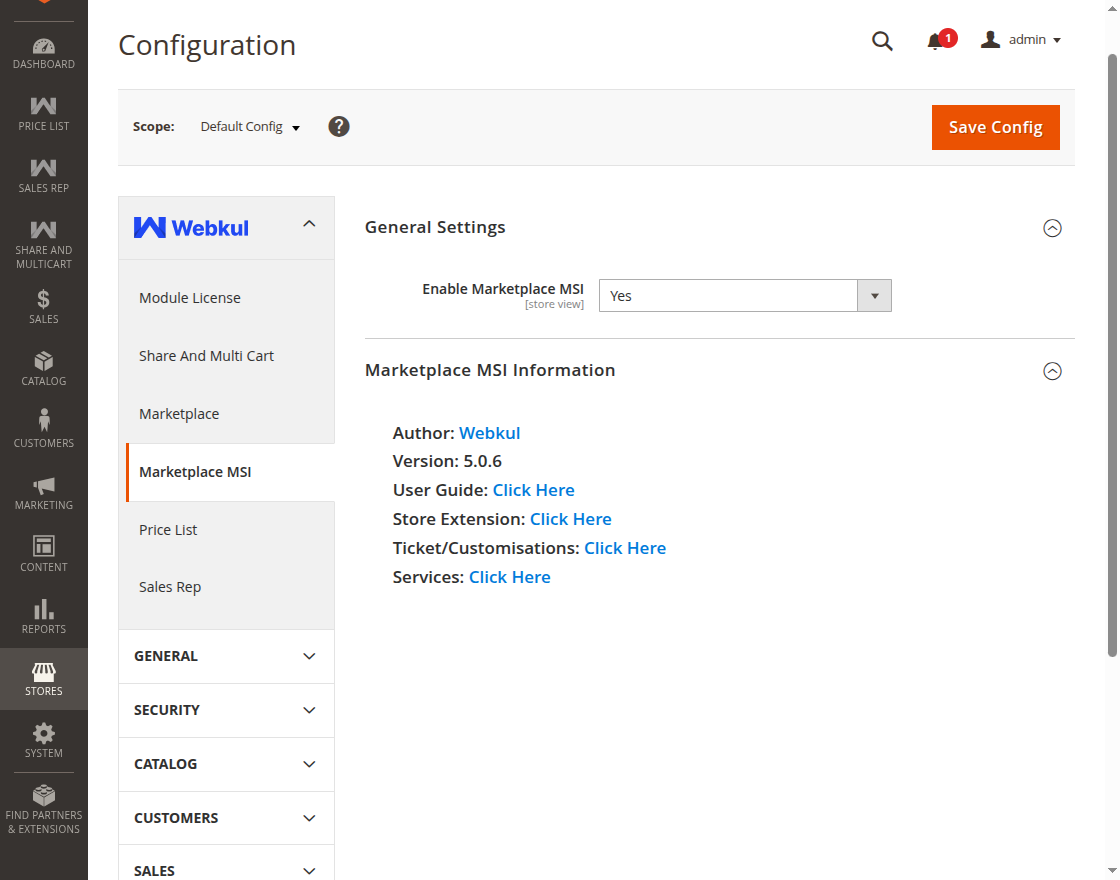Expand the CATALOG configuration group
1120x880 pixels.
pos(226,764)
